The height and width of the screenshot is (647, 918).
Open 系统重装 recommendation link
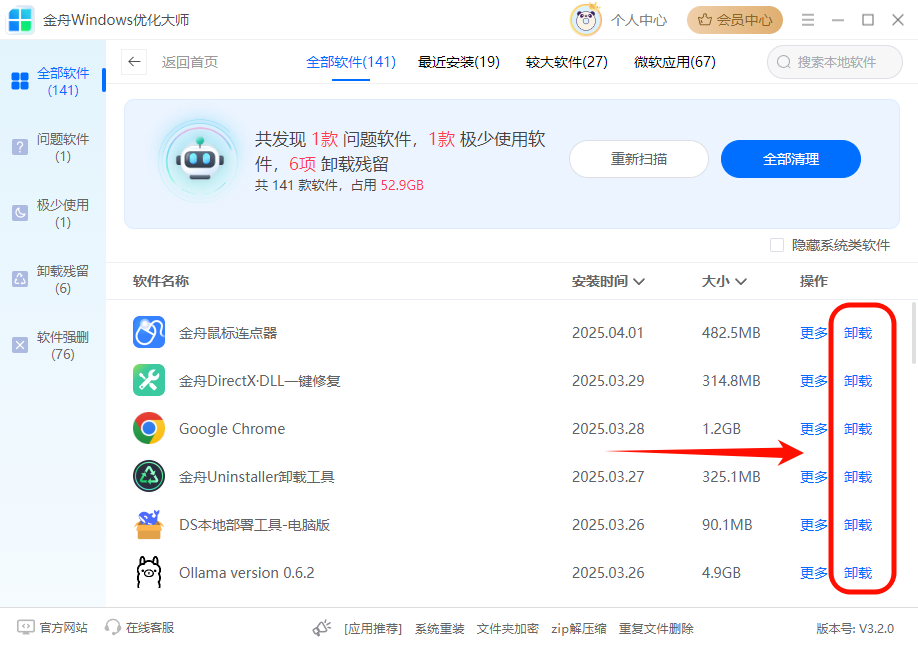pyautogui.click(x=440, y=628)
